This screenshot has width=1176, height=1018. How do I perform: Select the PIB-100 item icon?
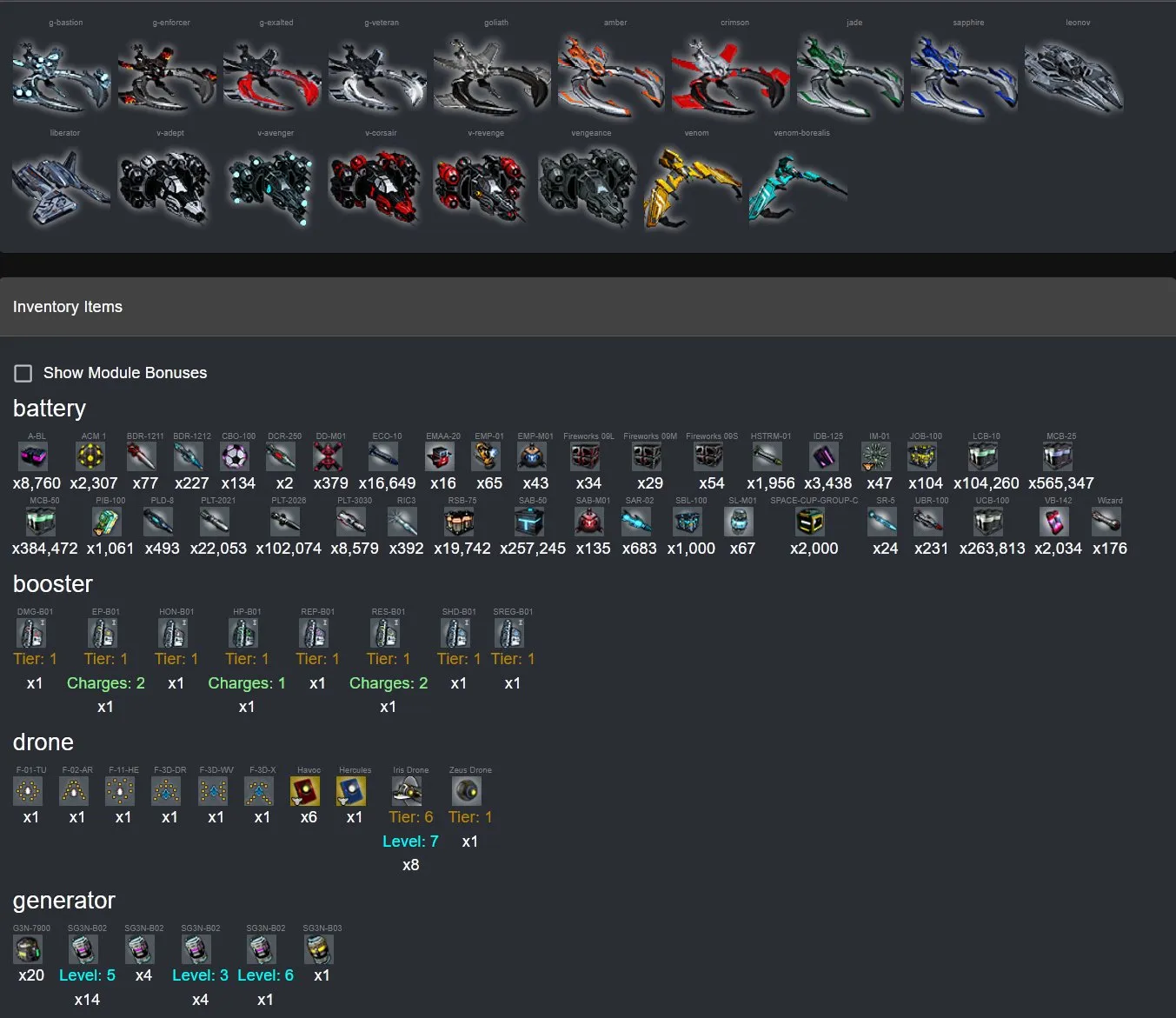pyautogui.click(x=107, y=521)
